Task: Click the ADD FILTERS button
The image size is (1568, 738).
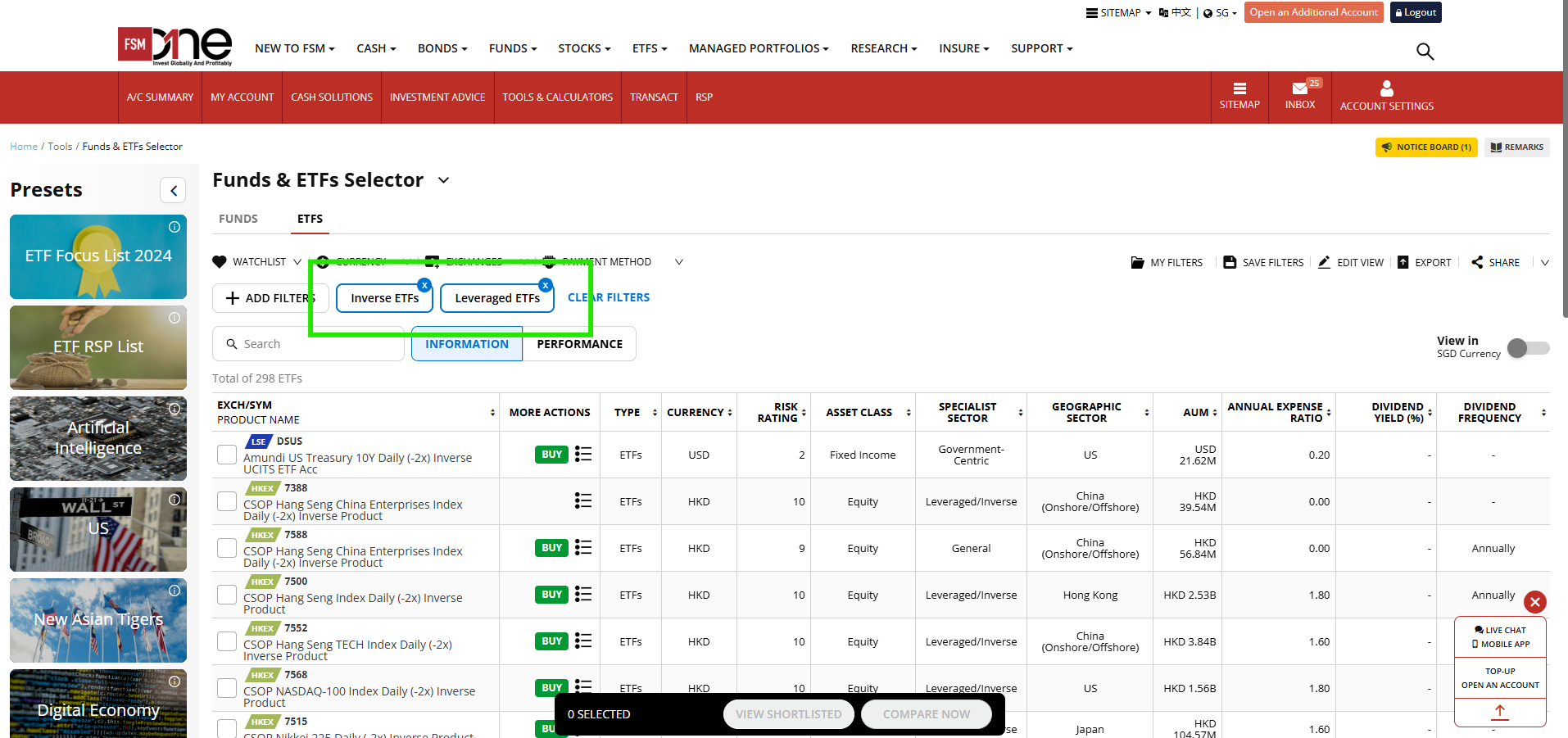Action: [270, 298]
